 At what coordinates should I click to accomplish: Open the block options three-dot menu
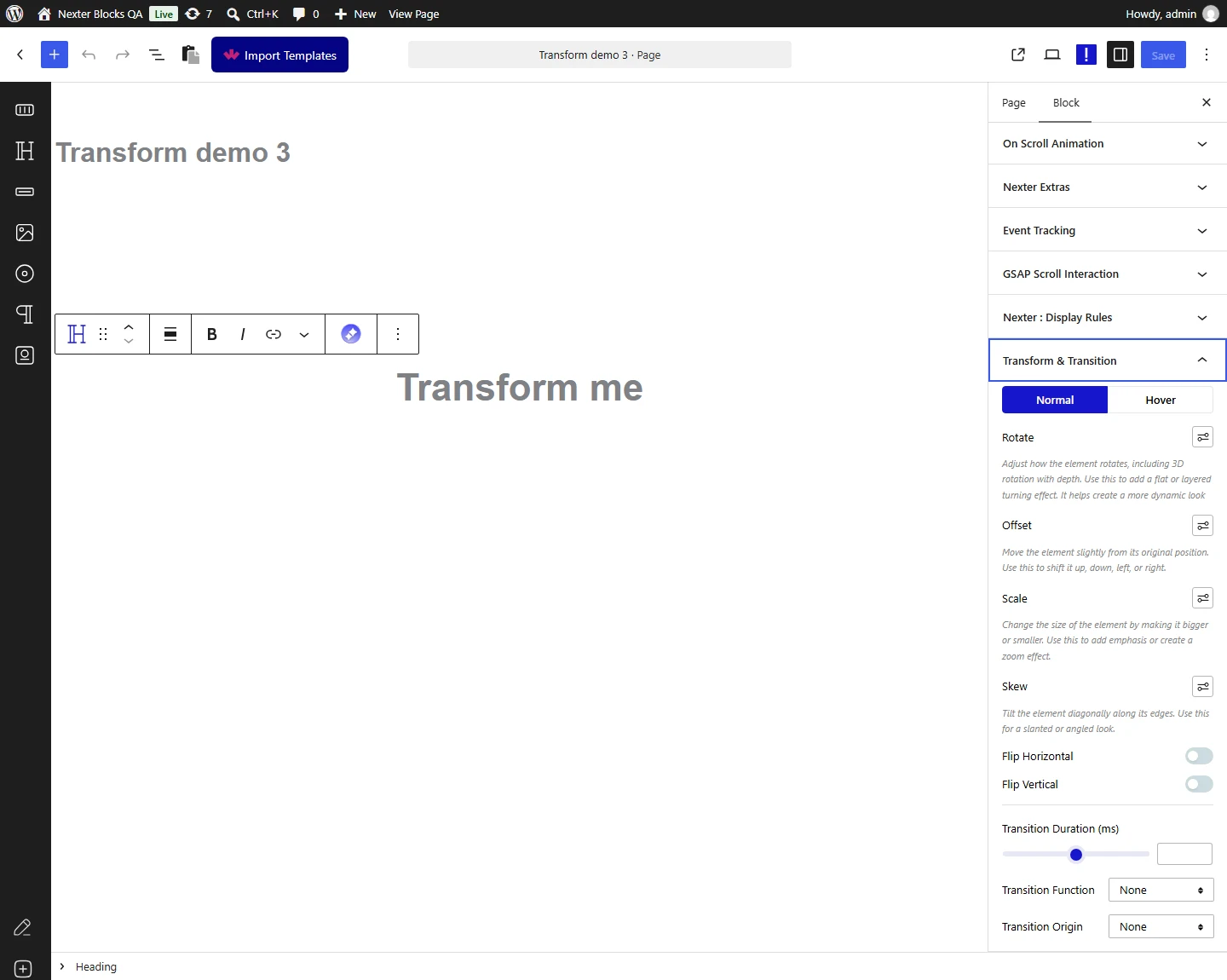tap(398, 334)
